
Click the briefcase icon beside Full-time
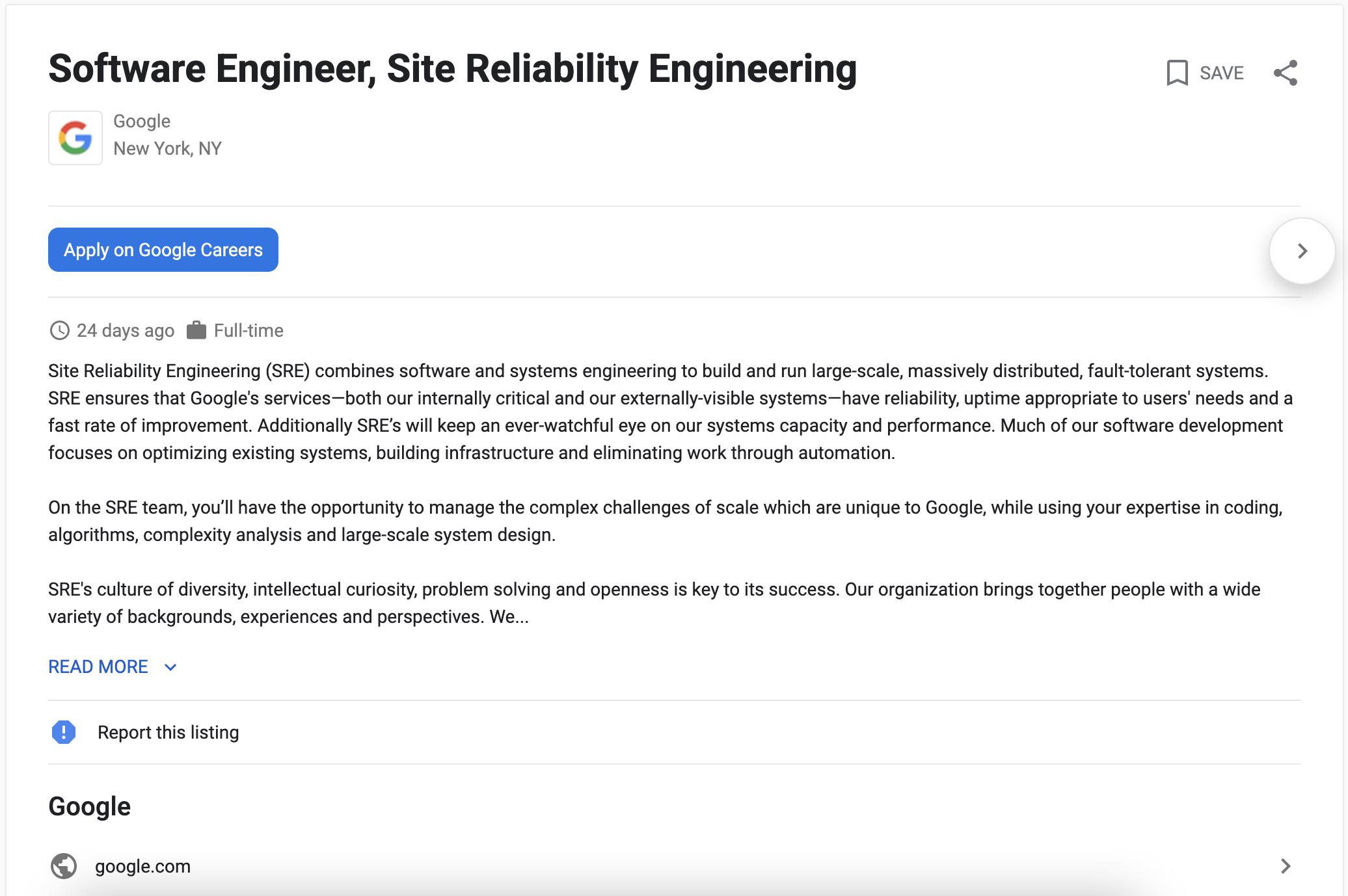pyautogui.click(x=197, y=330)
